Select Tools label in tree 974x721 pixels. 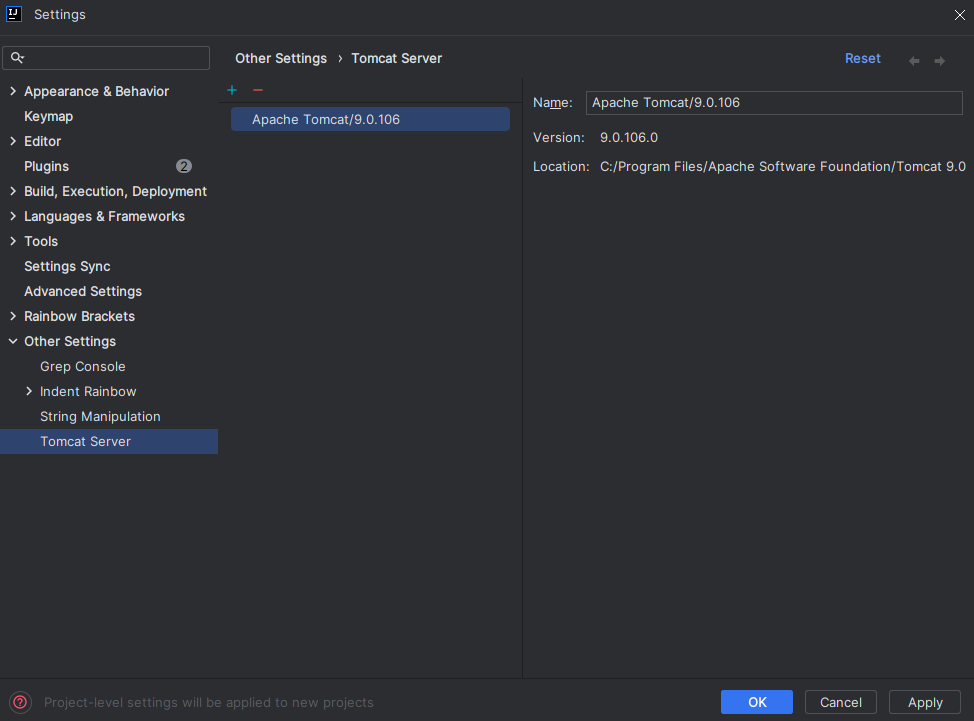[41, 241]
